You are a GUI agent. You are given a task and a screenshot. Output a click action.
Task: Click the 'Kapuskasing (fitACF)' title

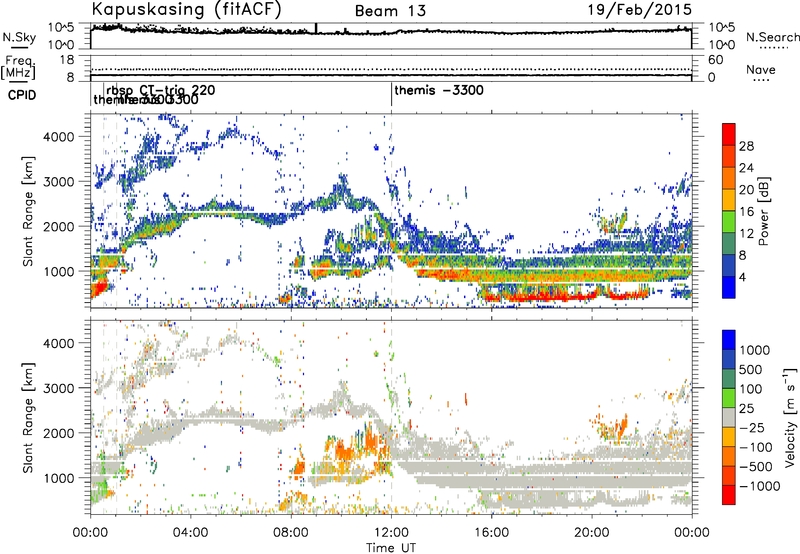pyautogui.click(x=186, y=9)
